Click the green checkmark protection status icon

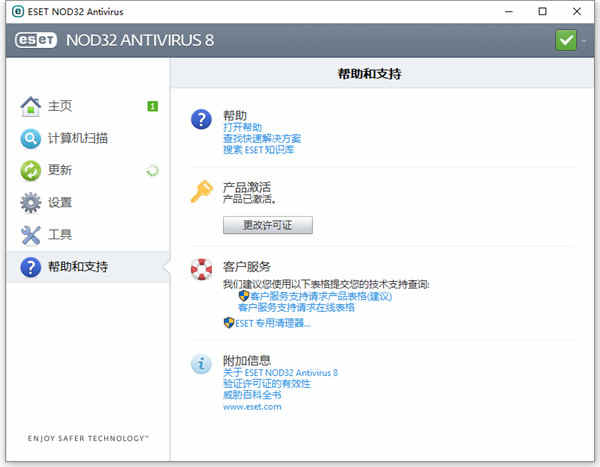pos(566,40)
